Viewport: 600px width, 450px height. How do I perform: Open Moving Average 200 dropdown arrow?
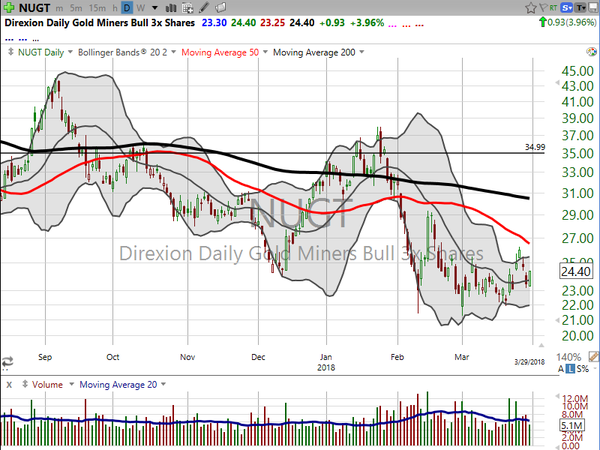pos(362,52)
